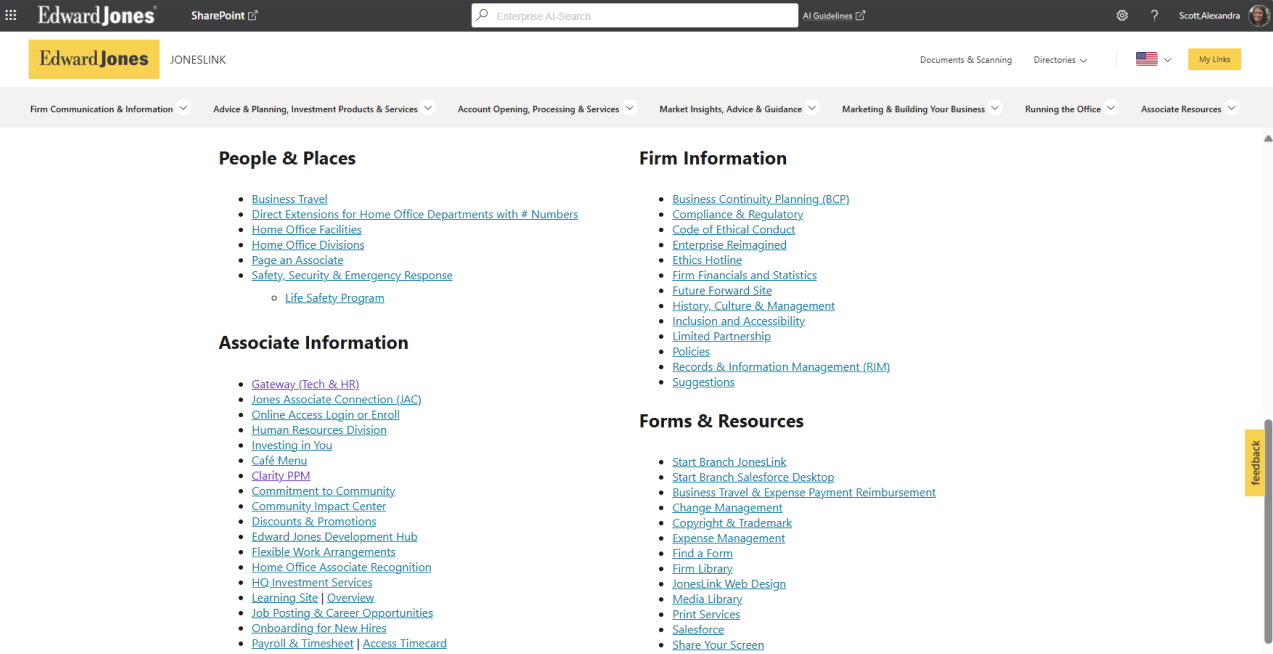Open Learning Site link

pyautogui.click(x=285, y=598)
